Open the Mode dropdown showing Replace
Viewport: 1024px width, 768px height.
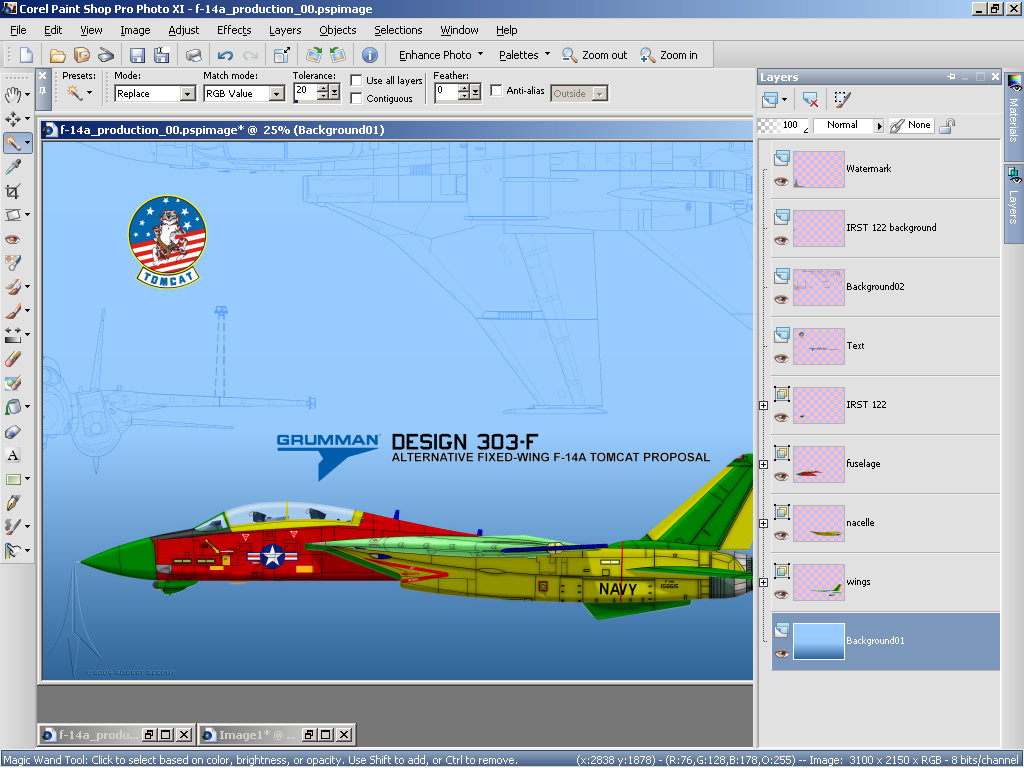point(187,94)
